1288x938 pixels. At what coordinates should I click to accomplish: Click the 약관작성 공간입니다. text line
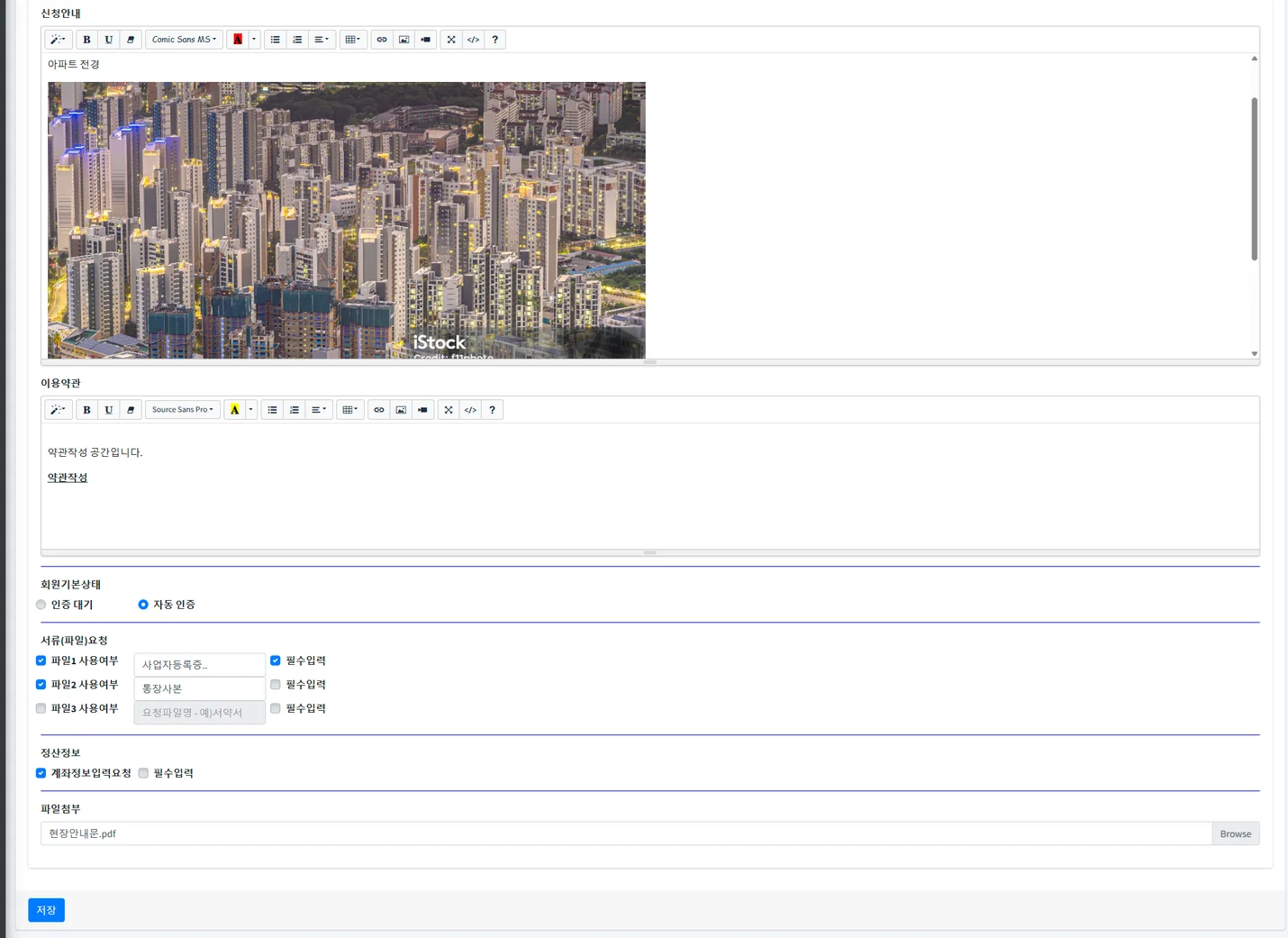click(95, 452)
